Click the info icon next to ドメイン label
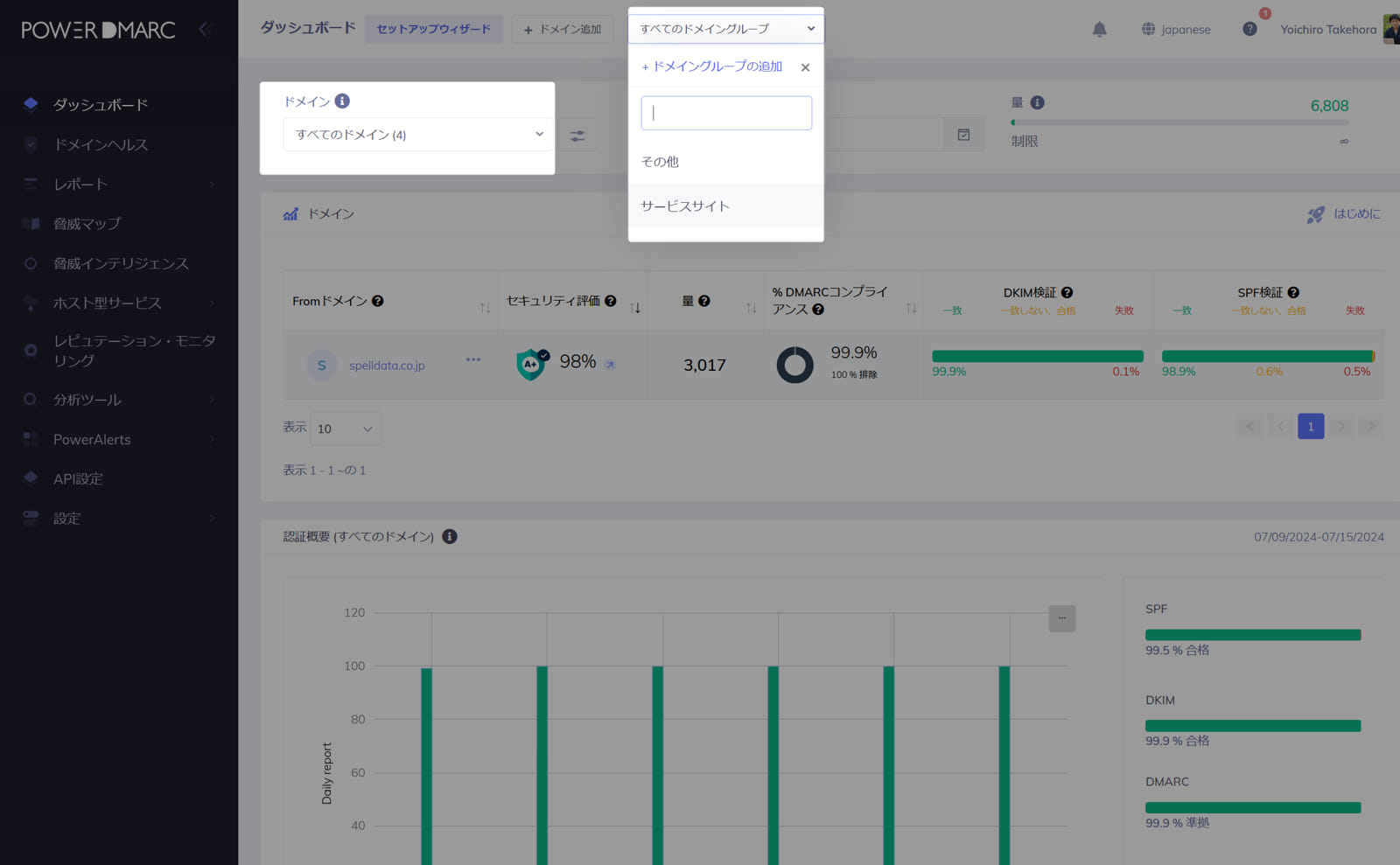This screenshot has width=1400, height=865. click(x=342, y=101)
